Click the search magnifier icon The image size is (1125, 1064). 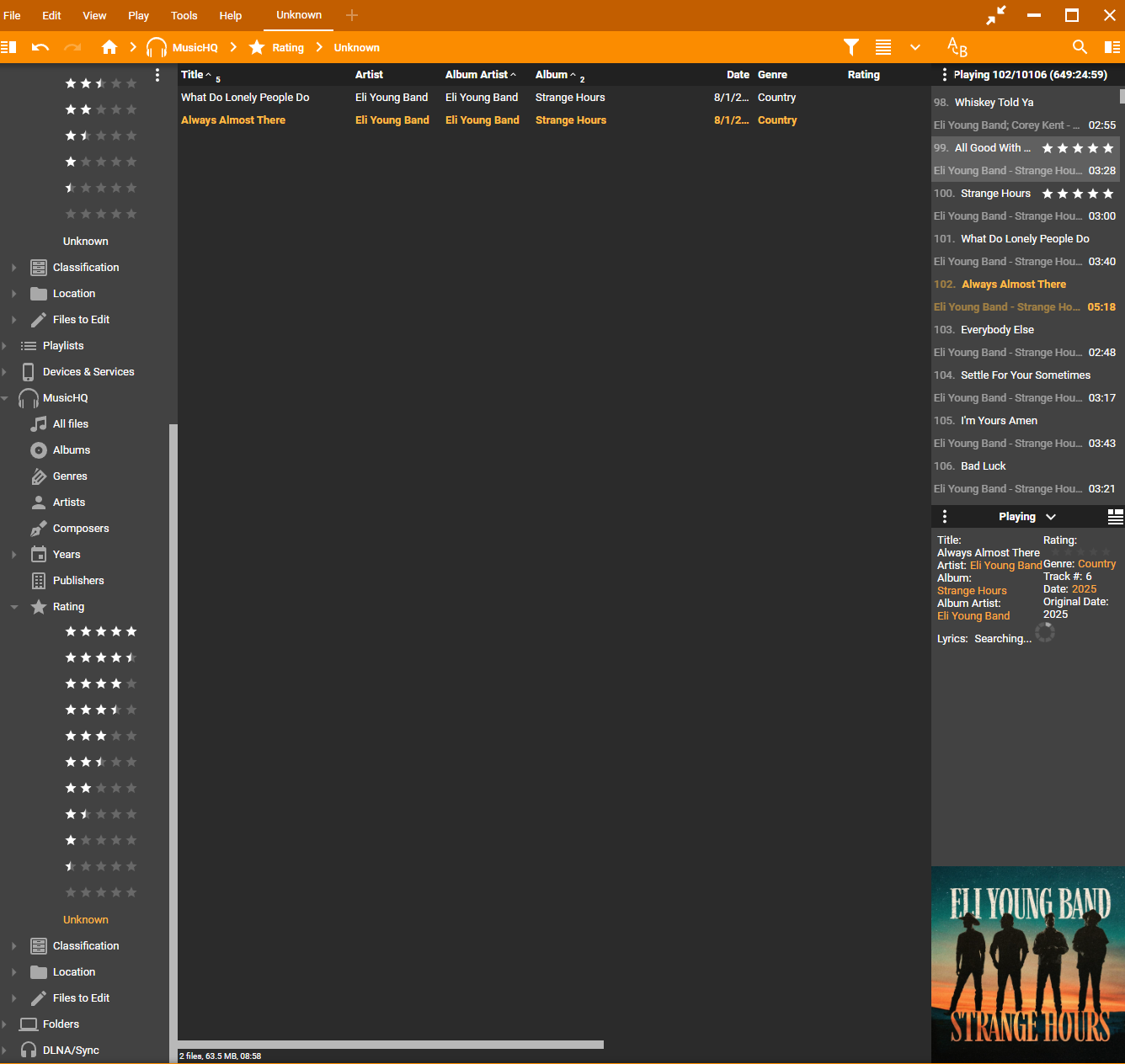click(x=1080, y=47)
